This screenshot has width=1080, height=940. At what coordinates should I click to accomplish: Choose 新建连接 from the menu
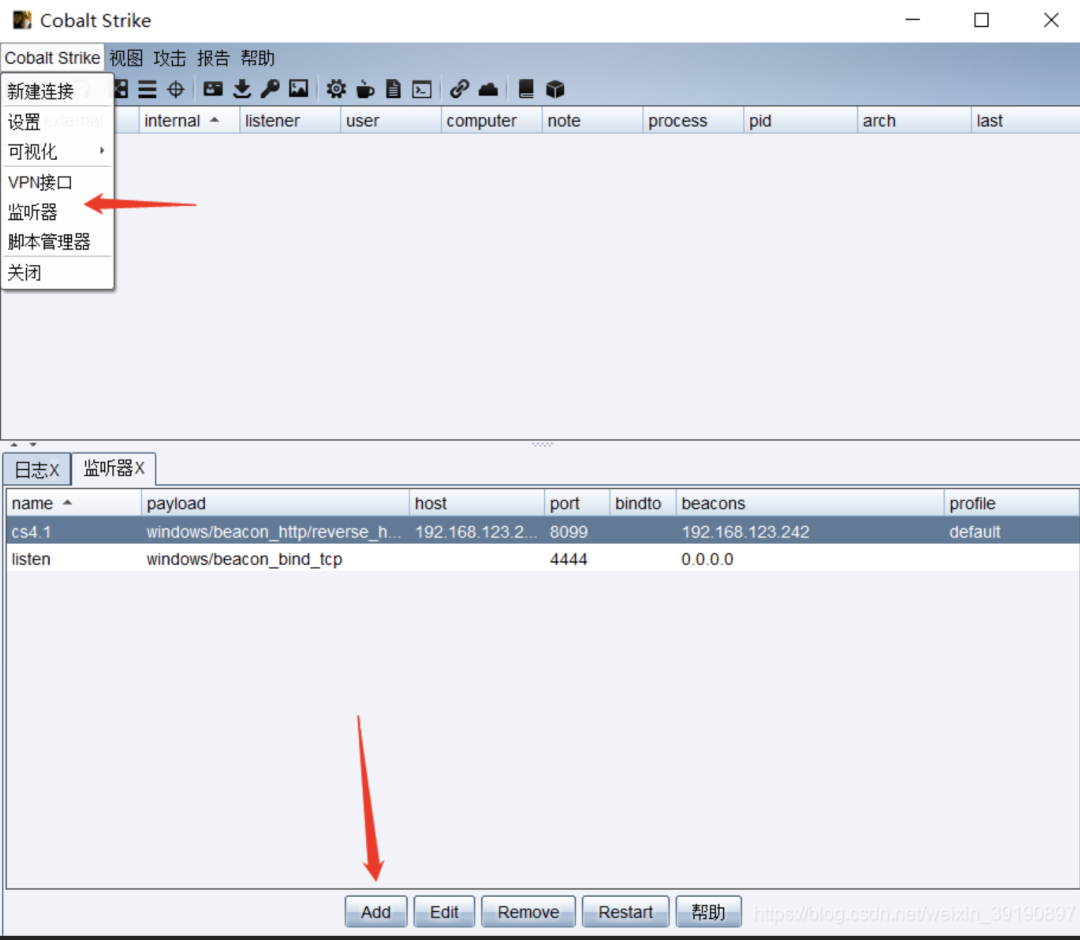pos(57,91)
